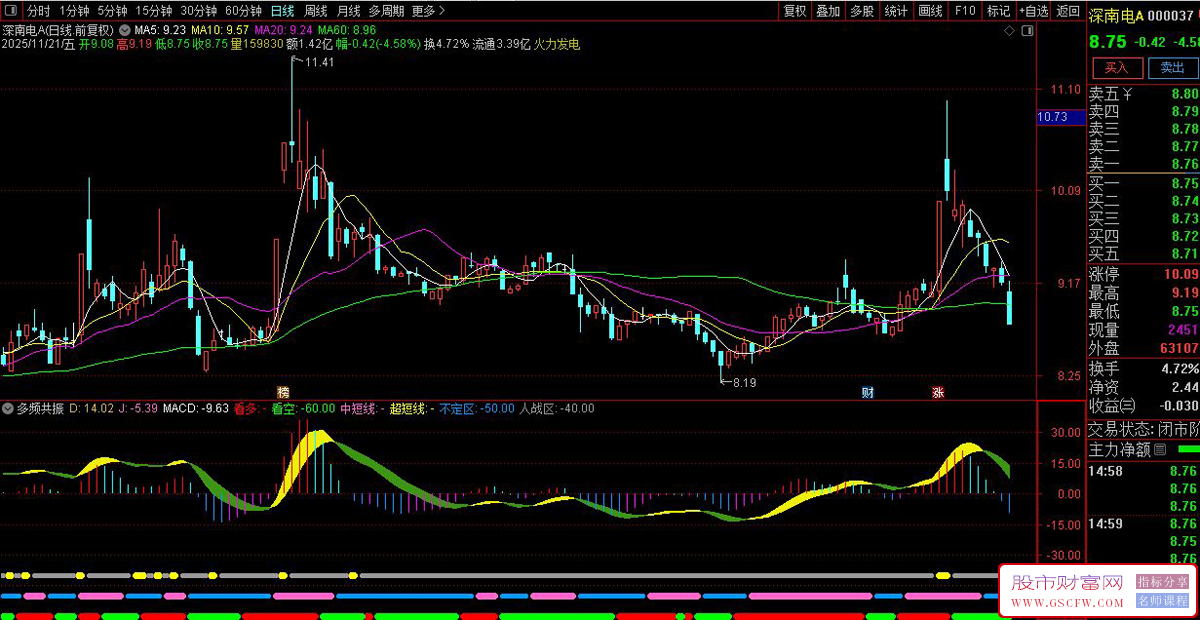
Task: Click the small square icon beside 主力净额
Action: [x=1160, y=450]
